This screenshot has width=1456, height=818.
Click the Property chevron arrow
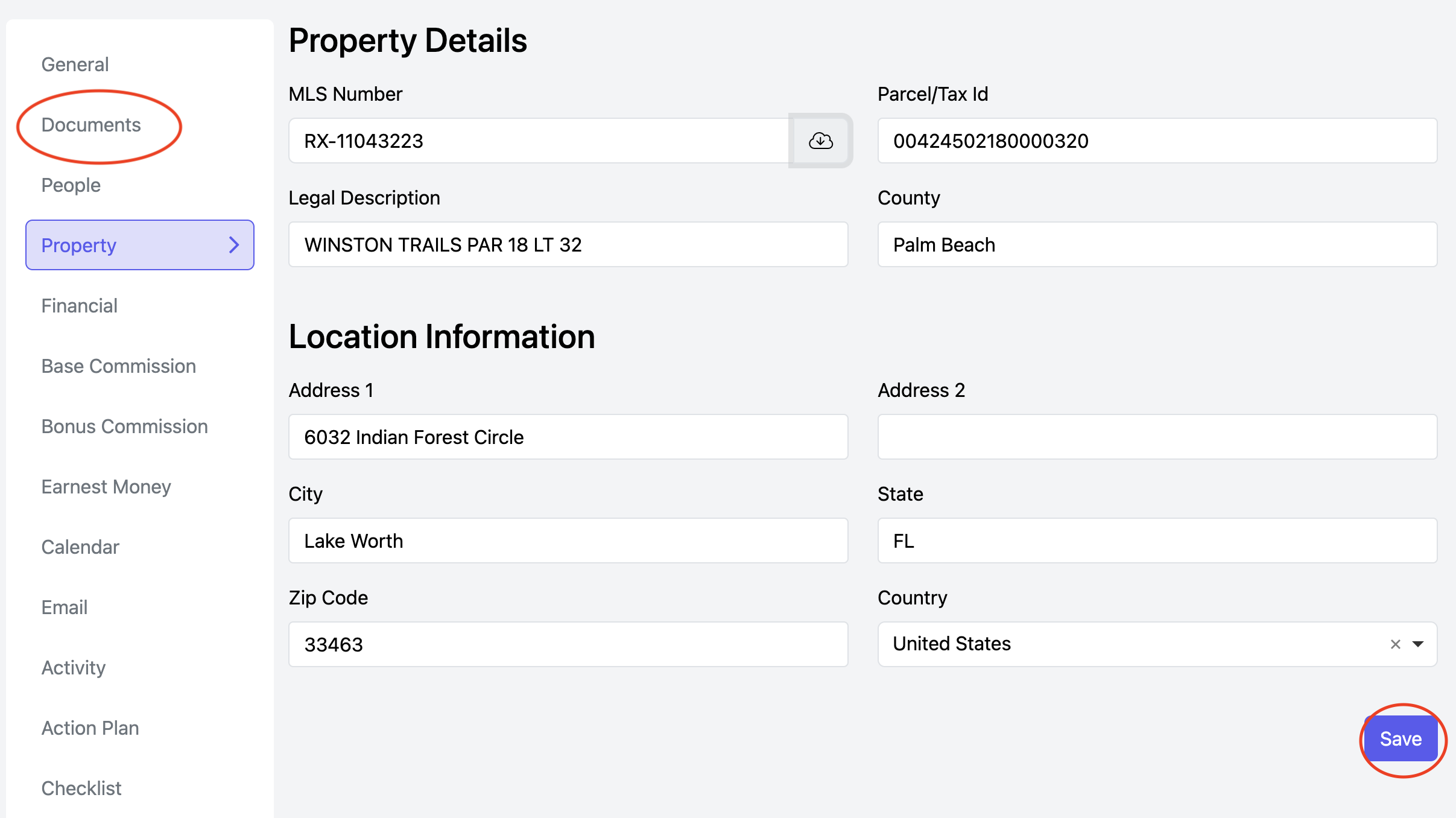click(x=234, y=245)
